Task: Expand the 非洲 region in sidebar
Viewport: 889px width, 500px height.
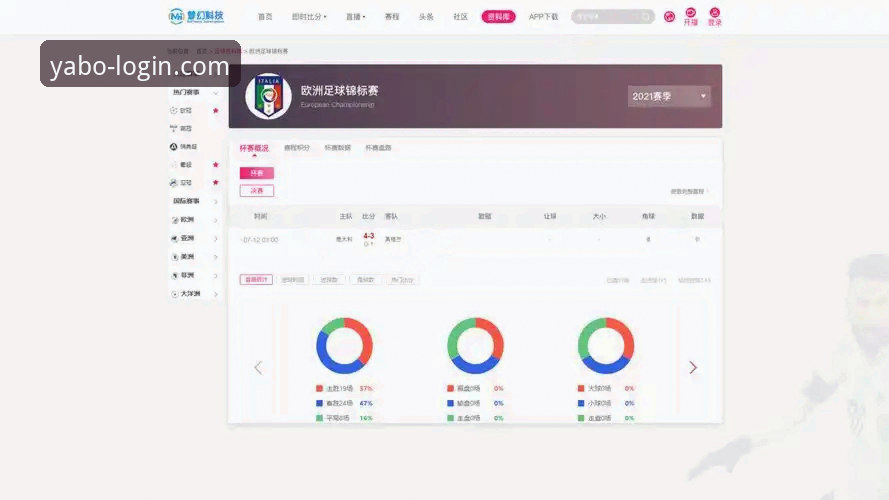Action: pos(215,276)
